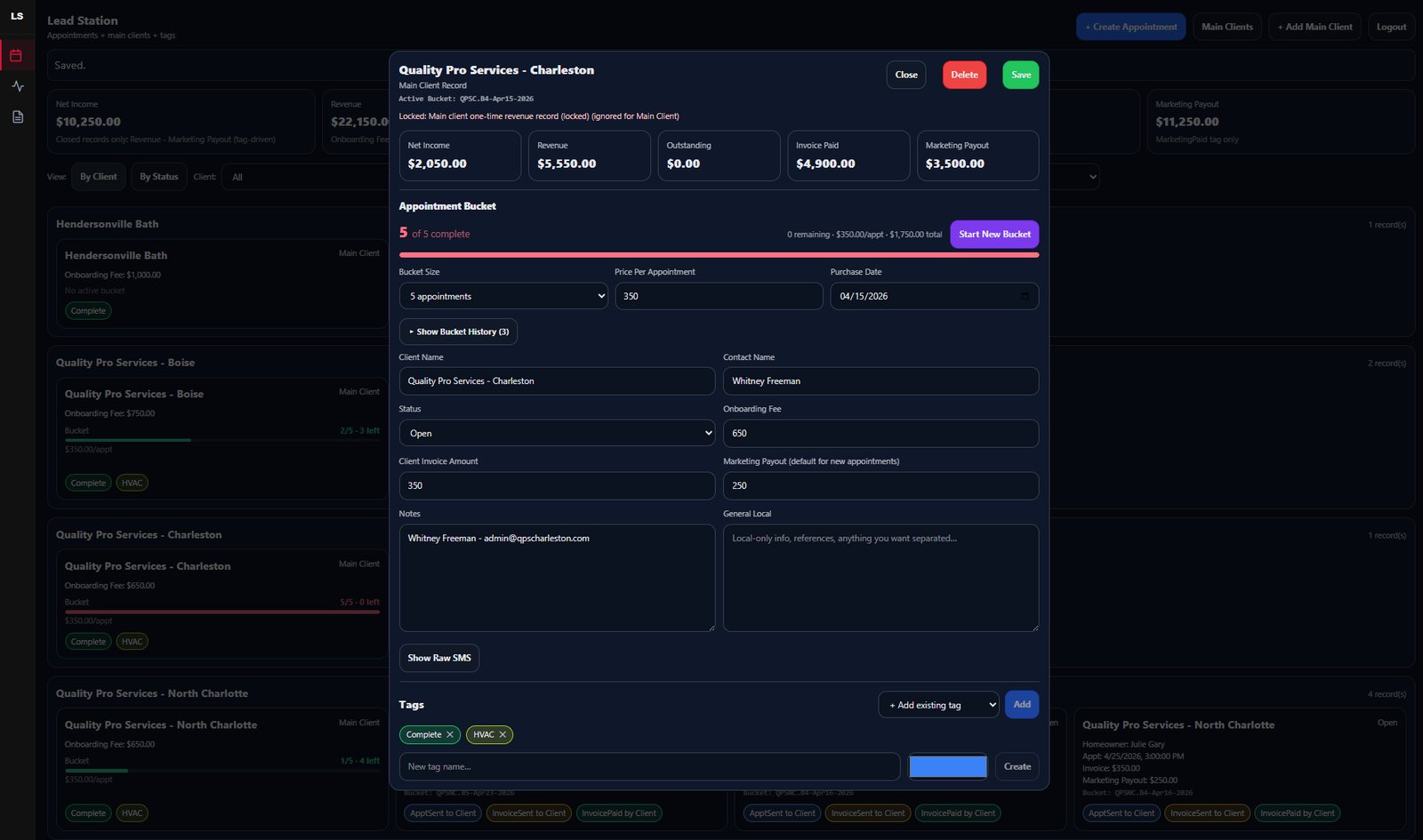Screen dimensions: 1423x840
Task: Open the Purchase Date calendar picker icon
Action: pyautogui.click(x=1025, y=296)
